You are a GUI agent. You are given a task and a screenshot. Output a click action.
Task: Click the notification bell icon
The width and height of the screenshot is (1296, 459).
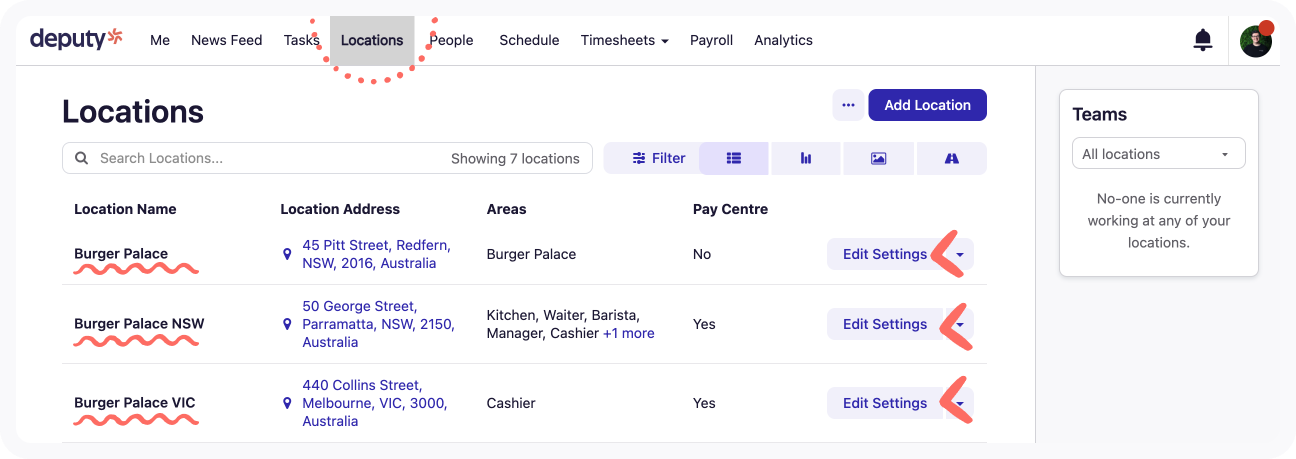click(x=1203, y=40)
